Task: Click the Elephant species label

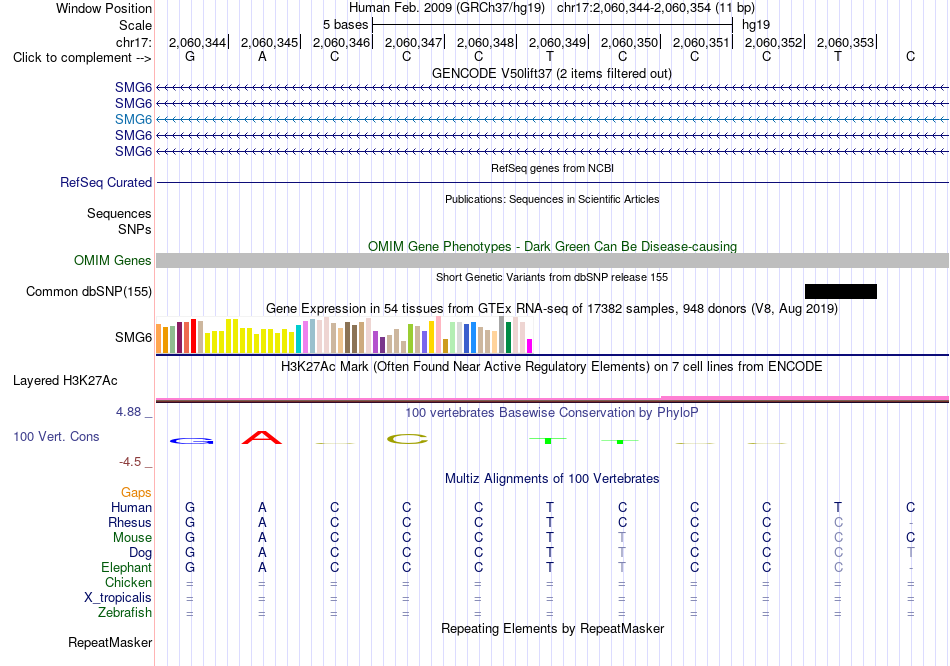Action: tap(126, 568)
